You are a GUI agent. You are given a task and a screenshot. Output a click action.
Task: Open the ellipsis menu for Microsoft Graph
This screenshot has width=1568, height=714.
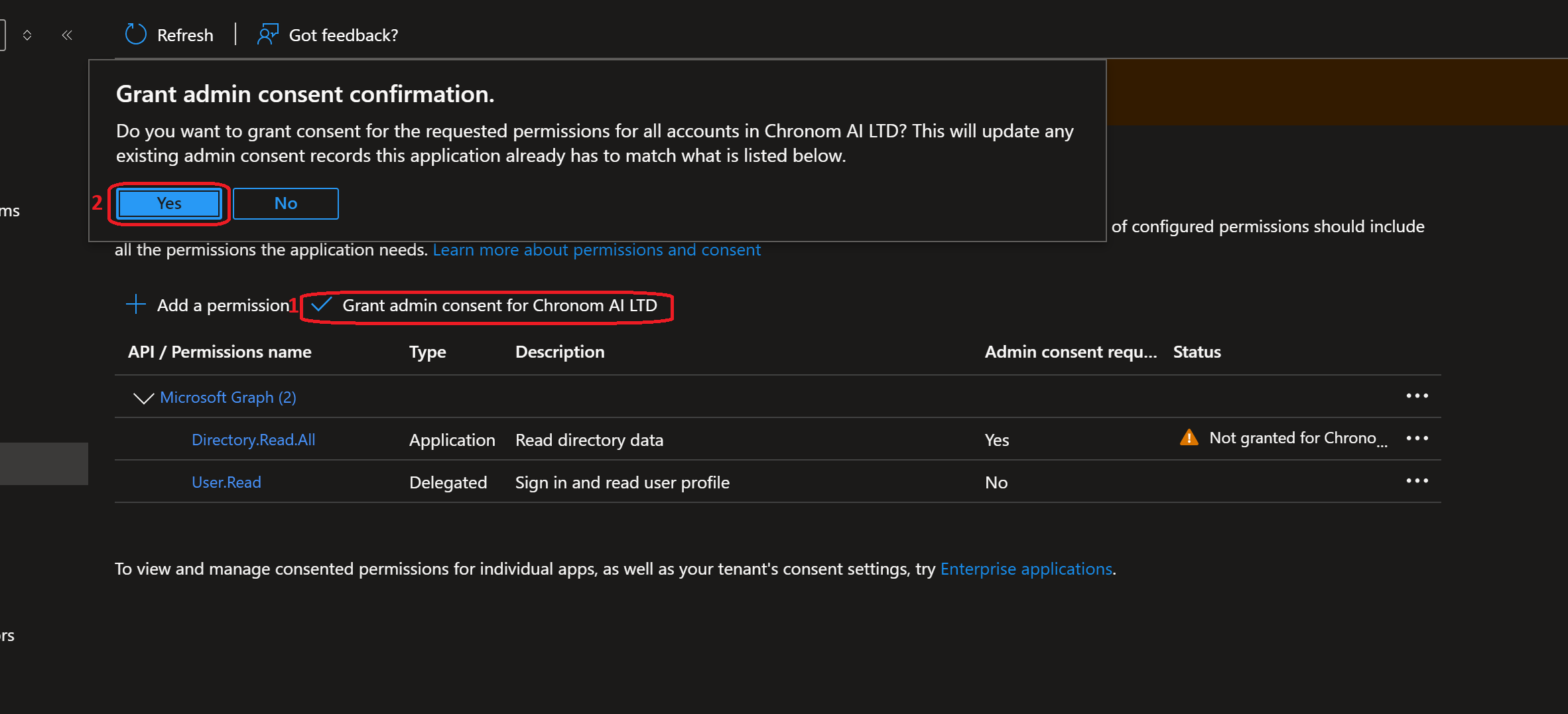click(1417, 396)
